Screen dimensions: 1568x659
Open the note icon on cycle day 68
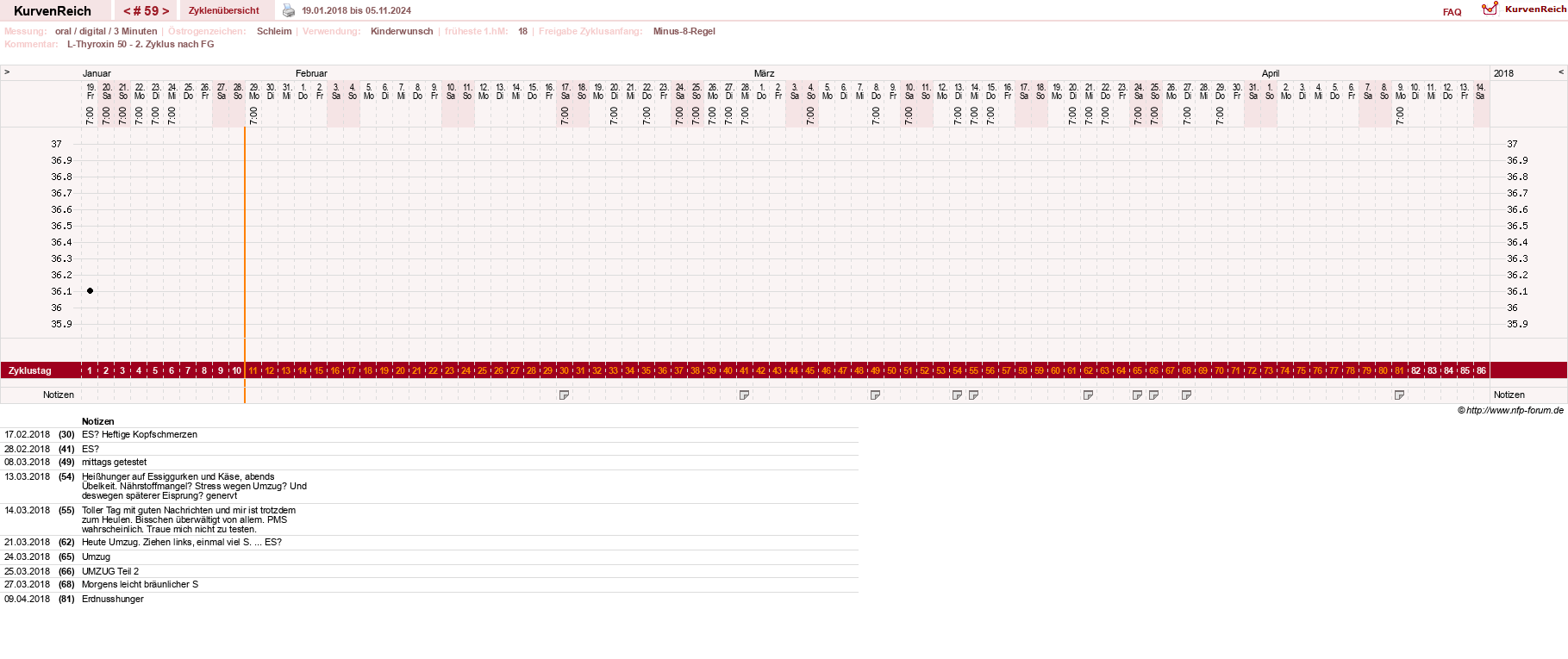coord(1187,395)
